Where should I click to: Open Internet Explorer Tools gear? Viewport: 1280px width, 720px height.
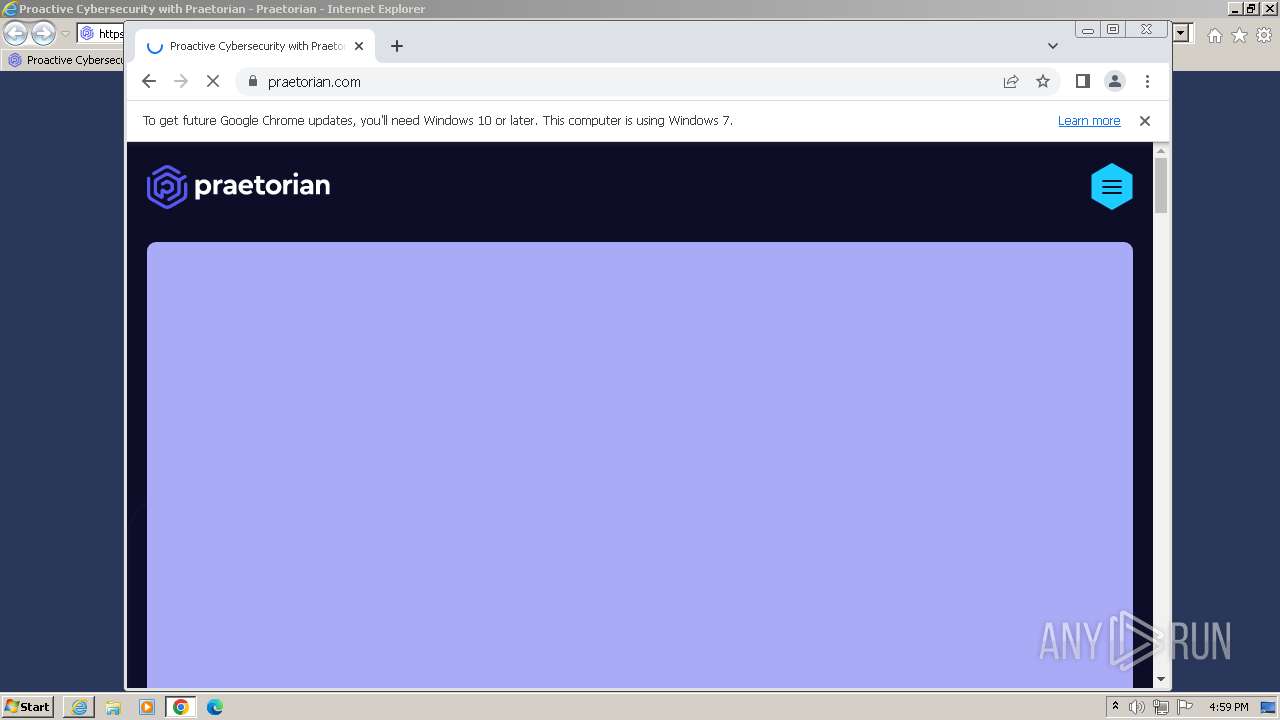1264,36
